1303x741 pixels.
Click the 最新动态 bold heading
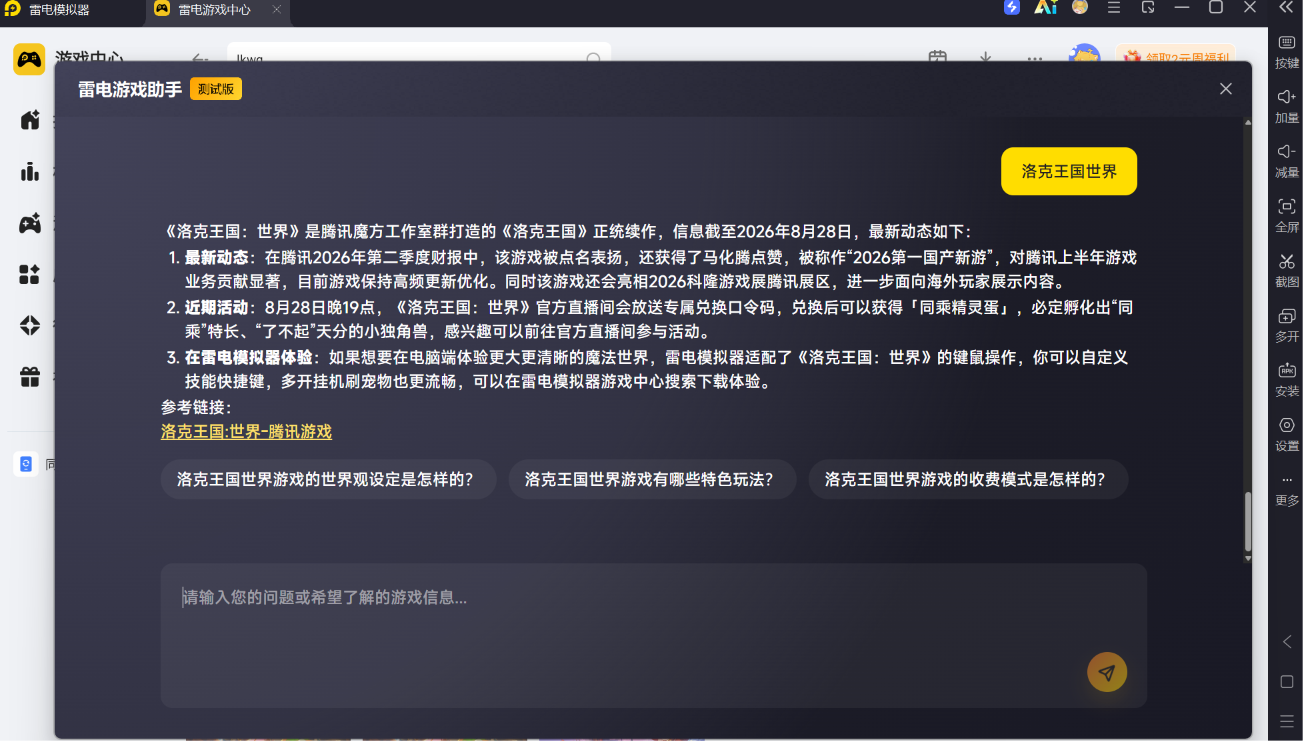(217, 257)
